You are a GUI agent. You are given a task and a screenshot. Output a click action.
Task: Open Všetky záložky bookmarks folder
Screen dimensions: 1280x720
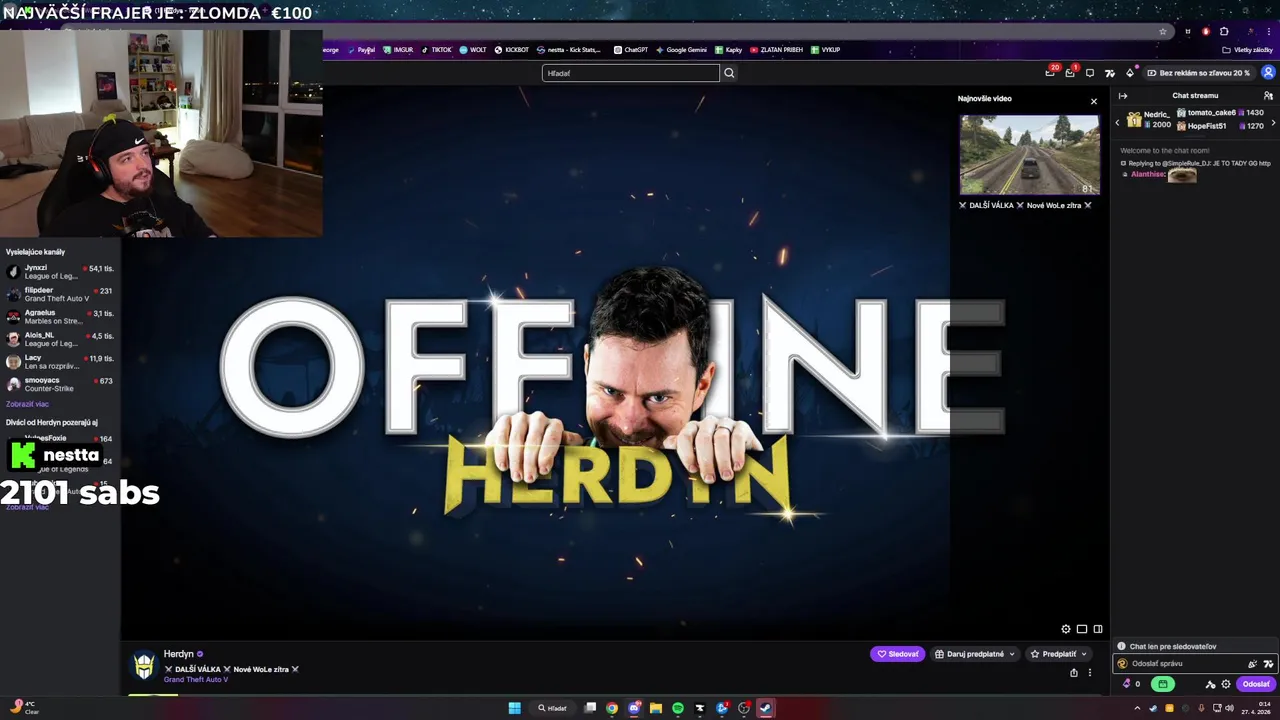[1248, 50]
